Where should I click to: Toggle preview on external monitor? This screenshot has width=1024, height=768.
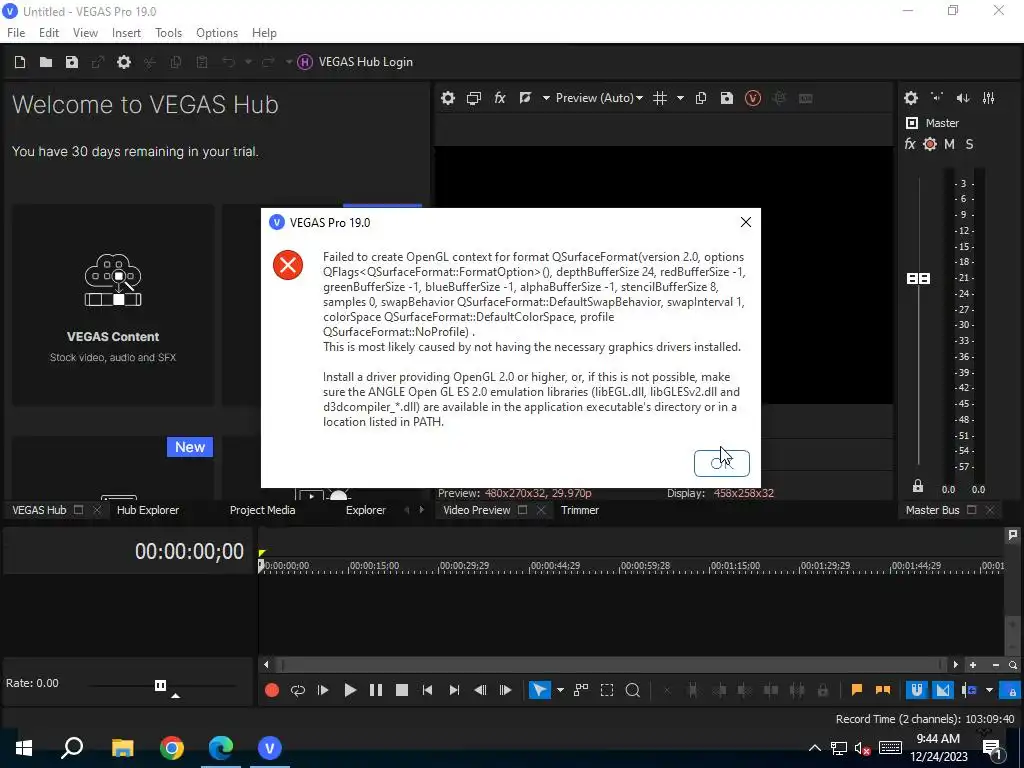pyautogui.click(x=474, y=98)
